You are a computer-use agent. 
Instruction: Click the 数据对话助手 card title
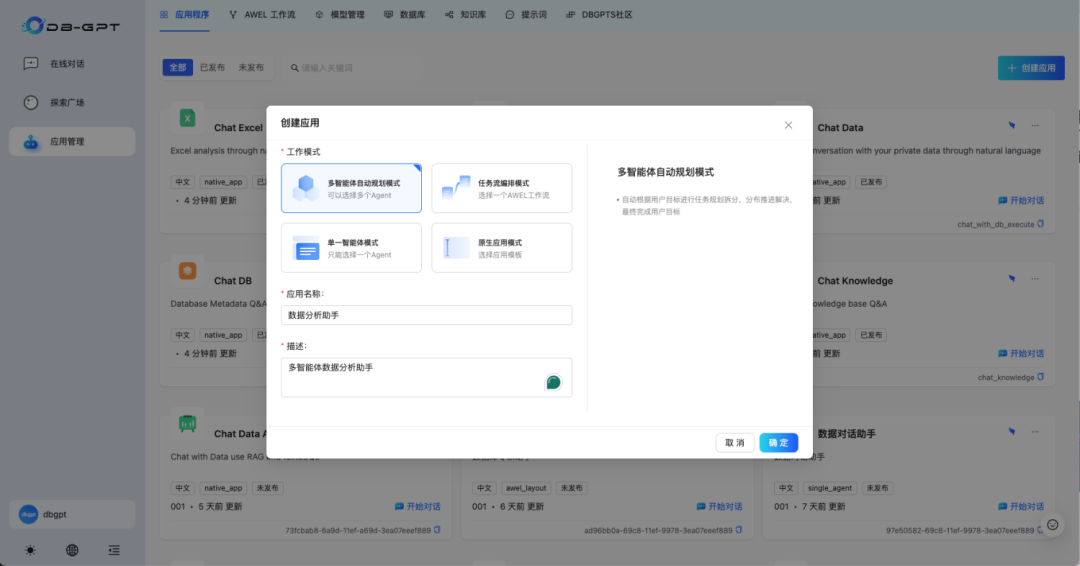[847, 434]
